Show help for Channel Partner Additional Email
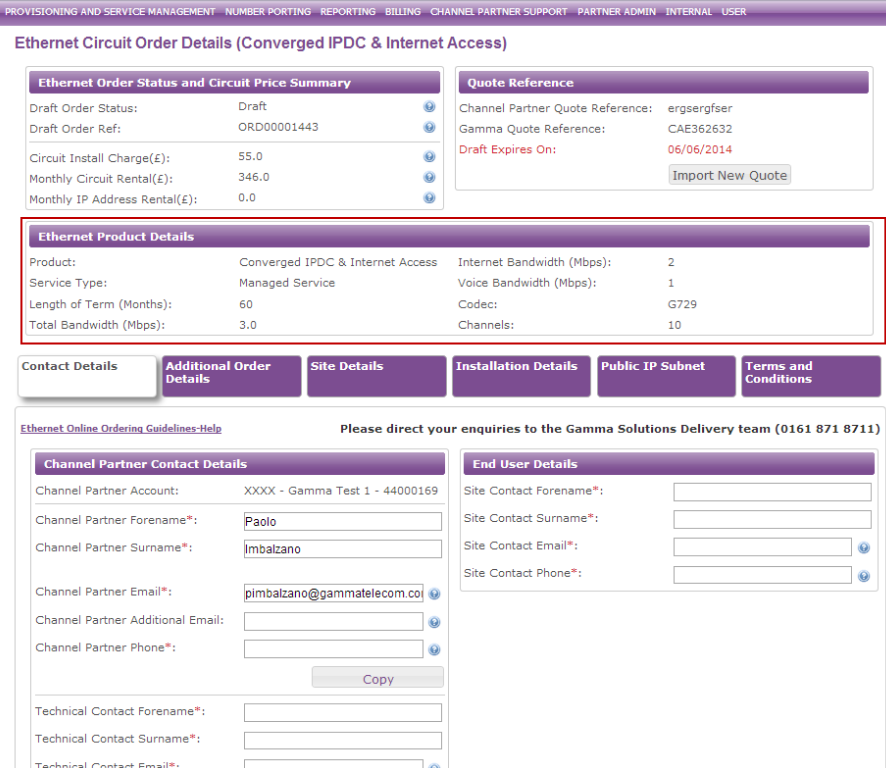 (434, 622)
